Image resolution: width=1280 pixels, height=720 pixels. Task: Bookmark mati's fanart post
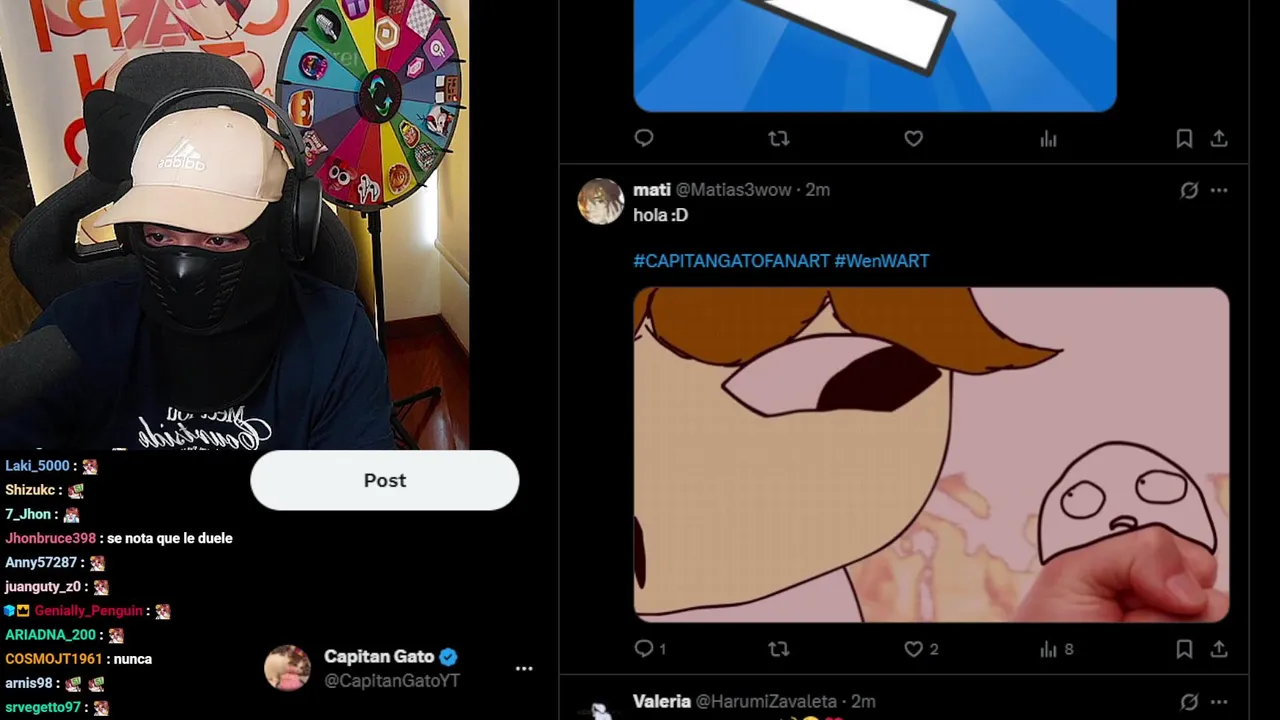[x=1184, y=649]
